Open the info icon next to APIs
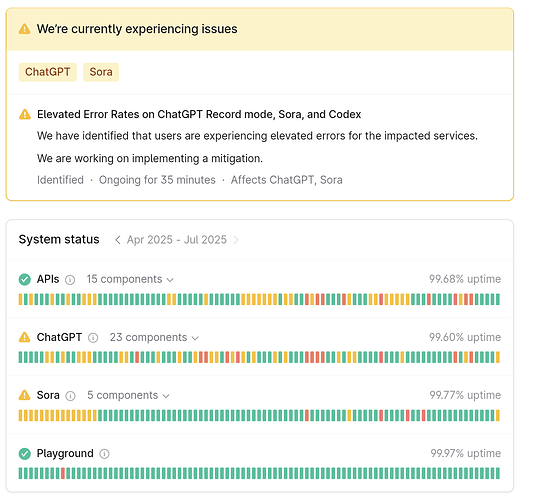Screen dimensions: 545x500 coord(70,280)
